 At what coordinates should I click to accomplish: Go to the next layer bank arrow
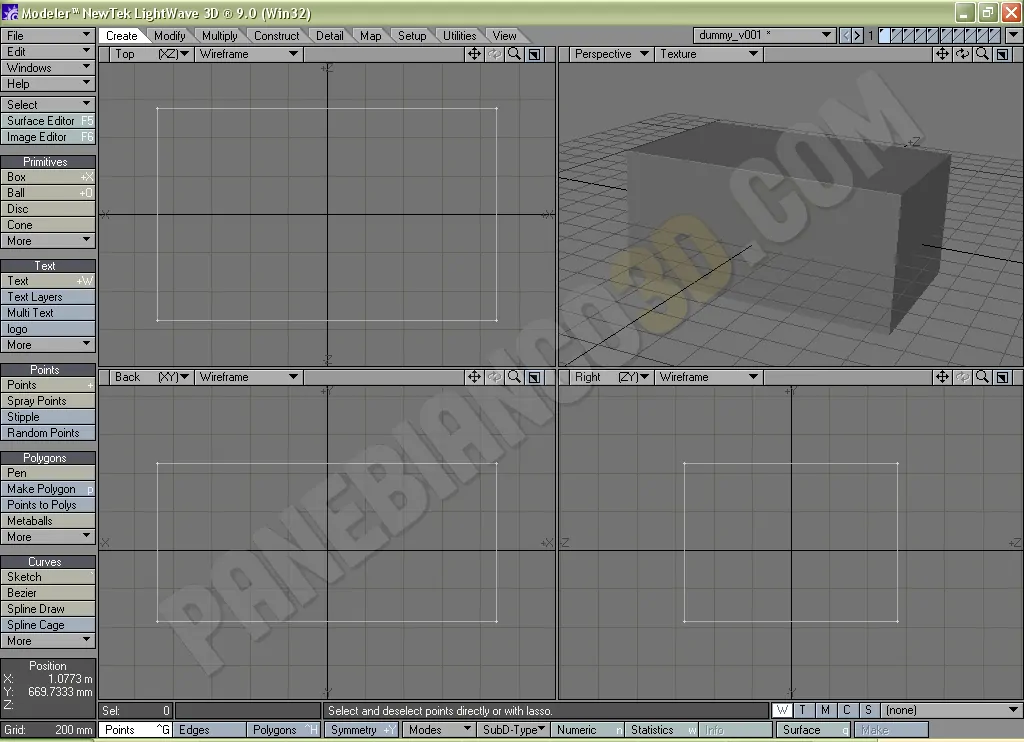857,35
